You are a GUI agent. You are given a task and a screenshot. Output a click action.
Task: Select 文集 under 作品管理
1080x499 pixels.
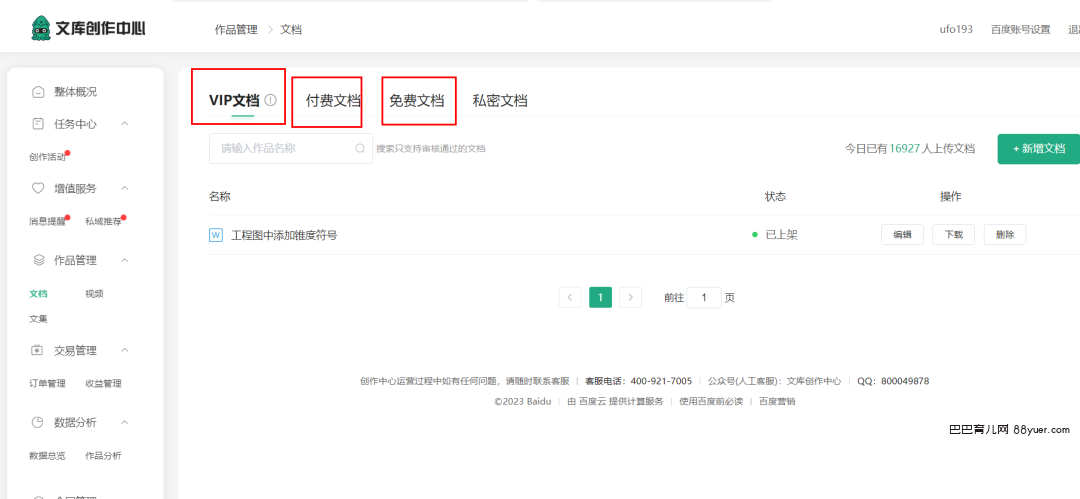coord(39,319)
